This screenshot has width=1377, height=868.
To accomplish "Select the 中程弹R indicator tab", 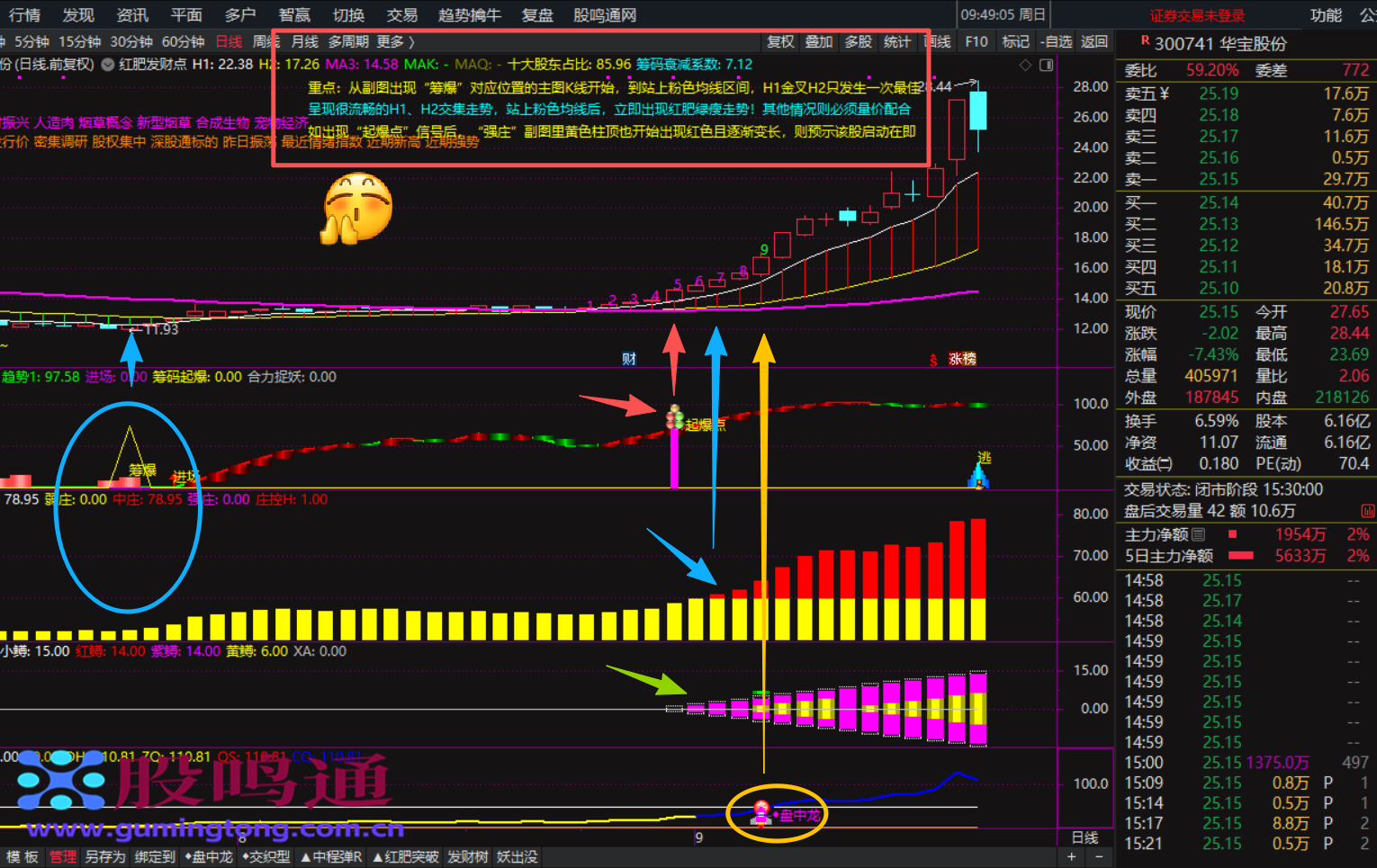I will click(332, 857).
